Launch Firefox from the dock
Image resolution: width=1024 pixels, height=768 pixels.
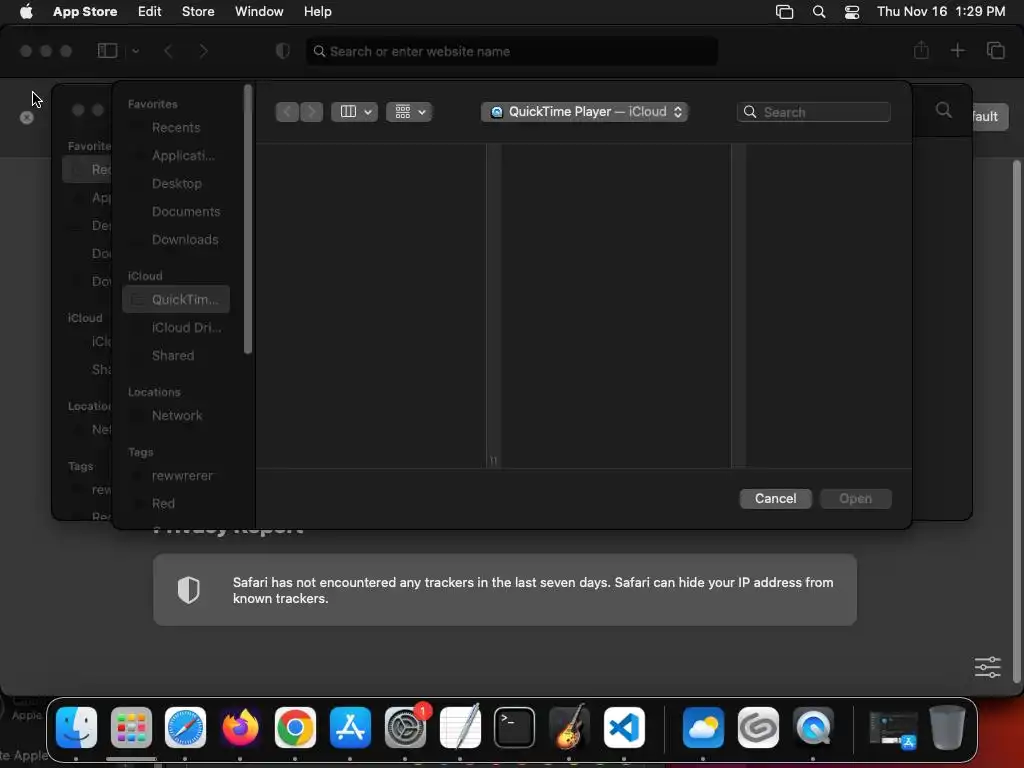coord(240,727)
